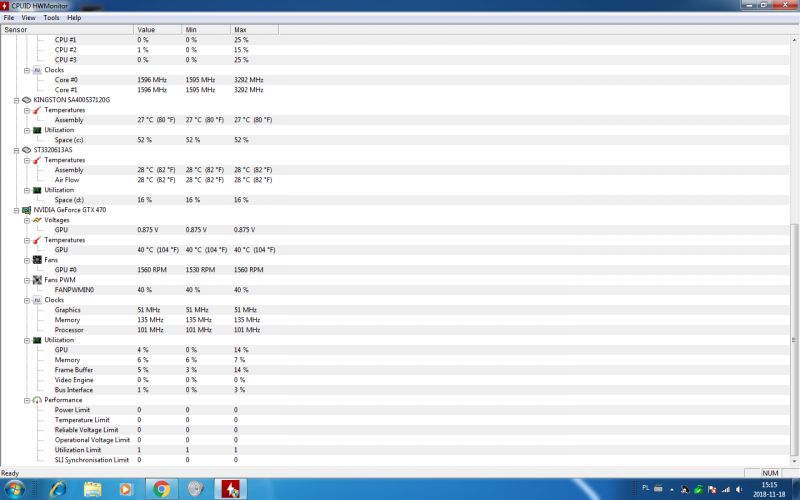The height and width of the screenshot is (500, 800).
Task: Click the Utilization chip icon under KINGSTON
Action: [x=37, y=130]
